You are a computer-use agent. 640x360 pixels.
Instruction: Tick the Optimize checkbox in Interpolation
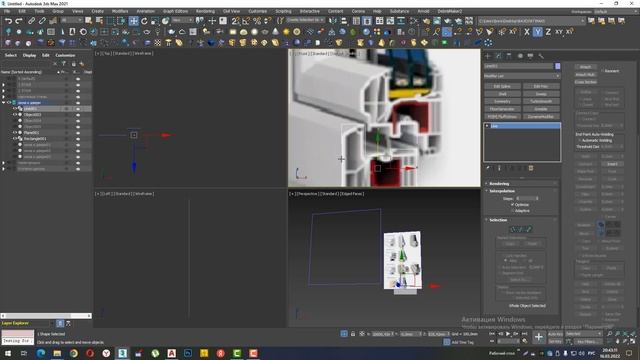(513, 204)
